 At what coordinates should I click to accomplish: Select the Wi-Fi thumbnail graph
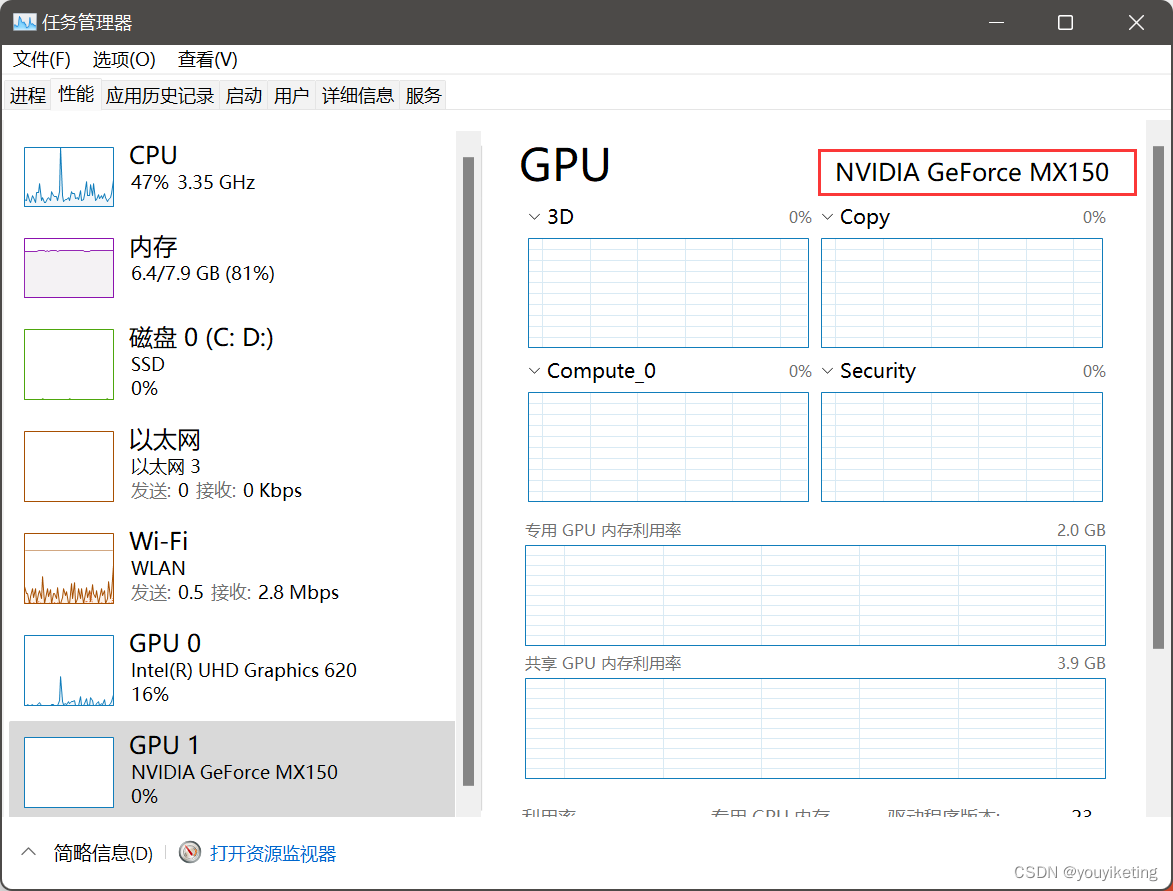click(69, 568)
